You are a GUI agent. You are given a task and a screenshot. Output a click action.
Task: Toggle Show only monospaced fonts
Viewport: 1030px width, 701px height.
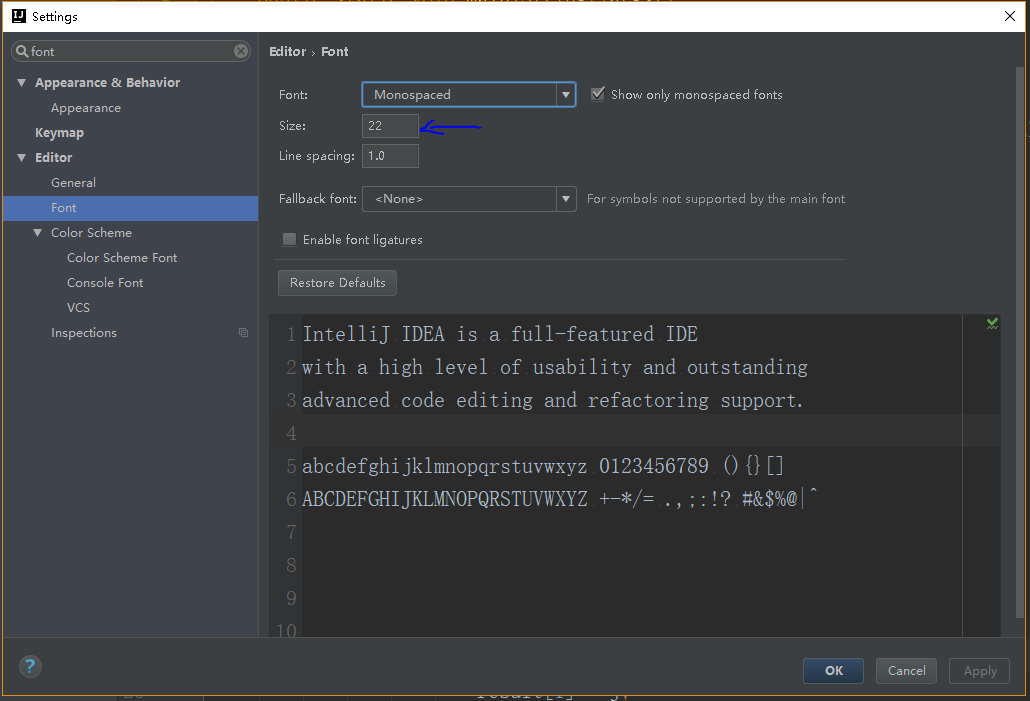598,94
